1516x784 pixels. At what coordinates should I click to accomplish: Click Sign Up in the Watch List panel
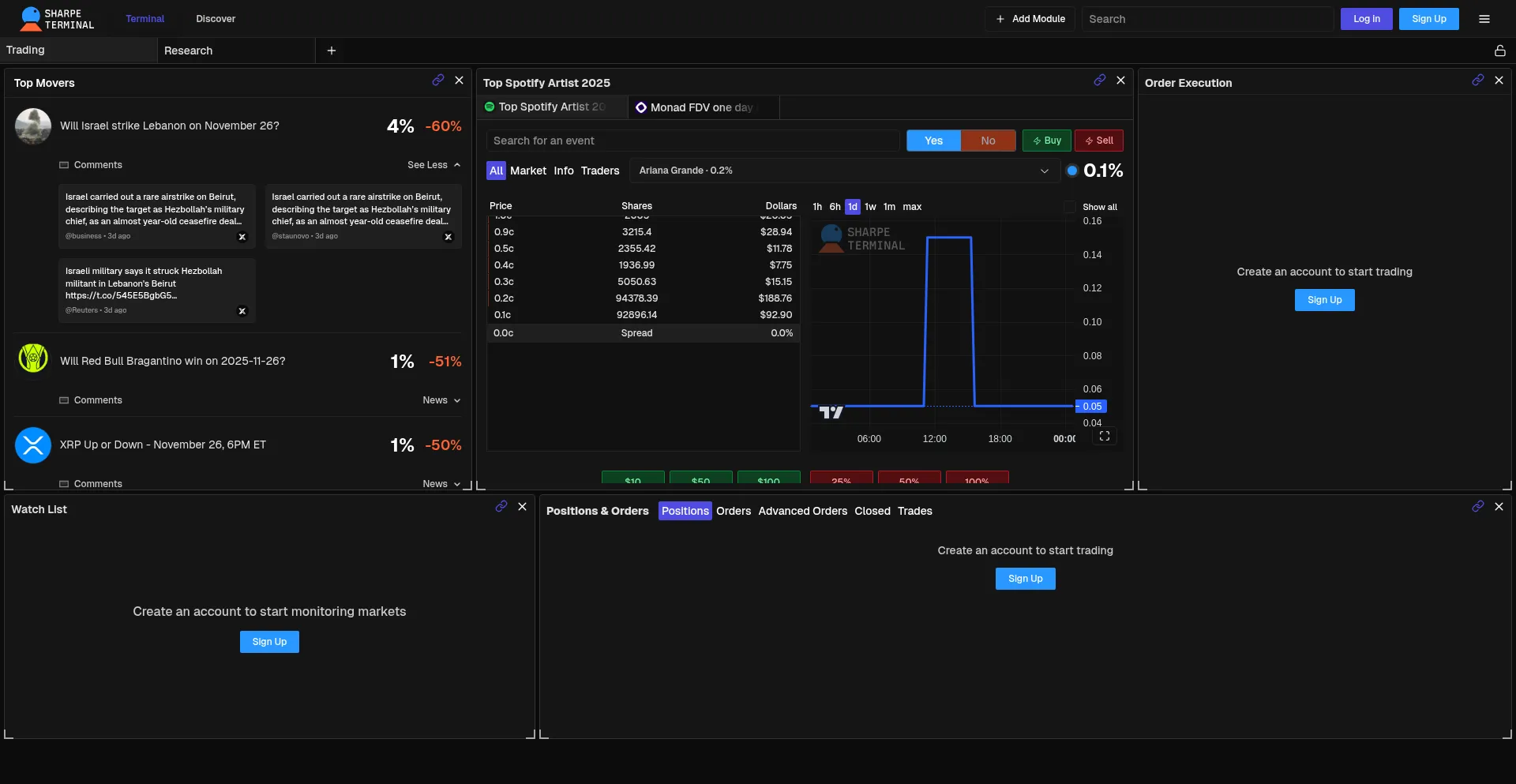(x=269, y=642)
